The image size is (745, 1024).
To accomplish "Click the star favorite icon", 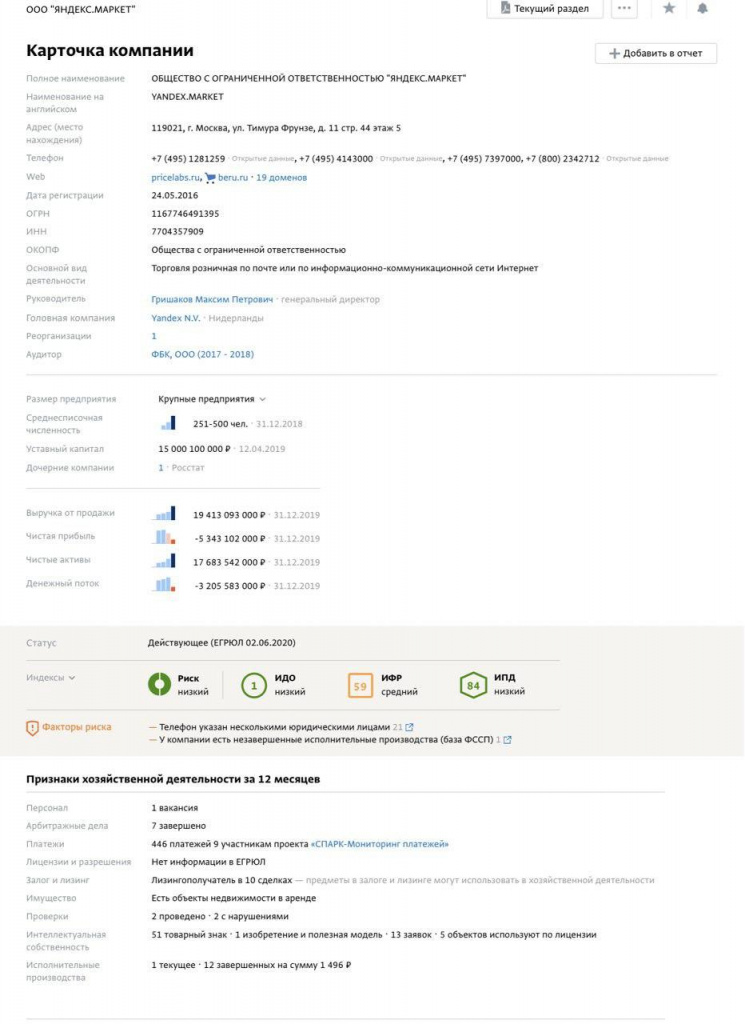I will tap(669, 8).
